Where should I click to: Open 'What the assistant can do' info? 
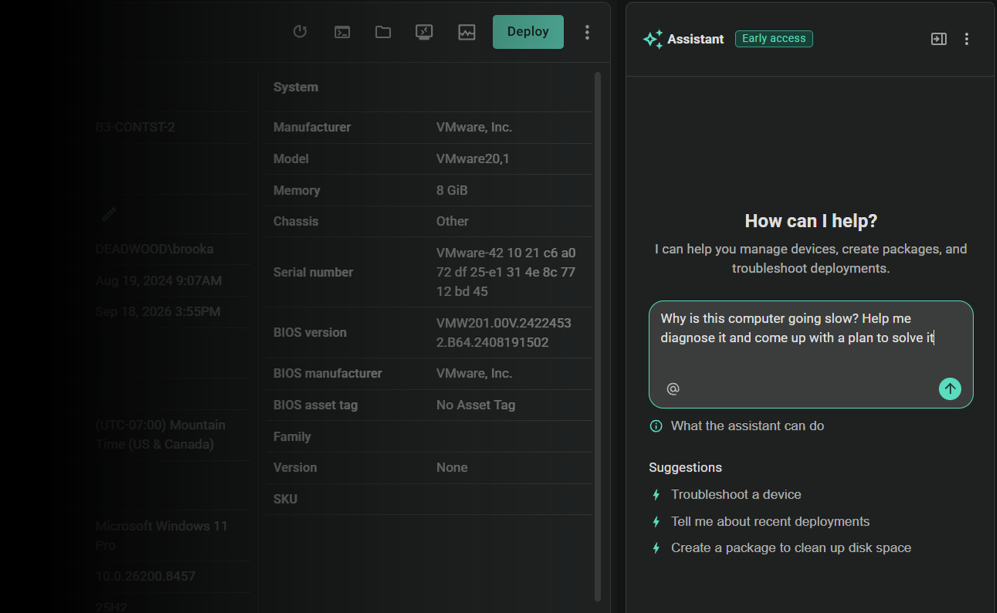[x=738, y=426]
